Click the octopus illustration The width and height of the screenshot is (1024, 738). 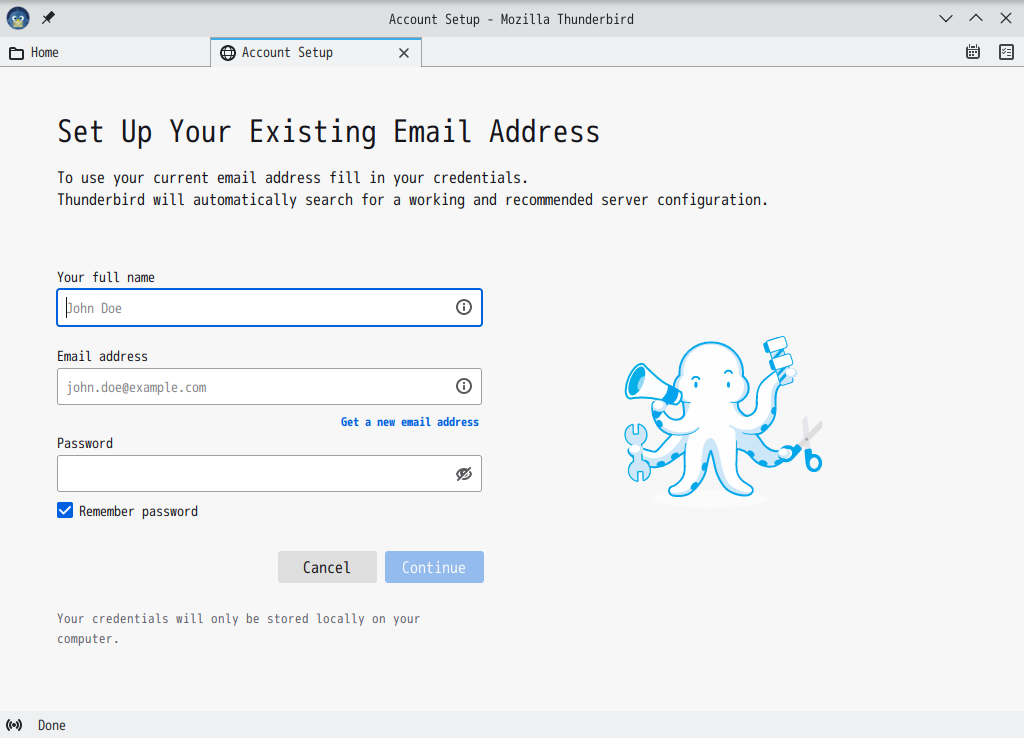point(722,420)
